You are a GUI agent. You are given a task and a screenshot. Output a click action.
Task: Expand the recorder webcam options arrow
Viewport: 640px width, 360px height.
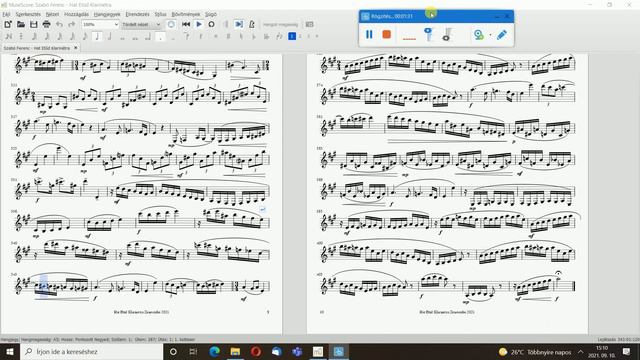[490, 35]
